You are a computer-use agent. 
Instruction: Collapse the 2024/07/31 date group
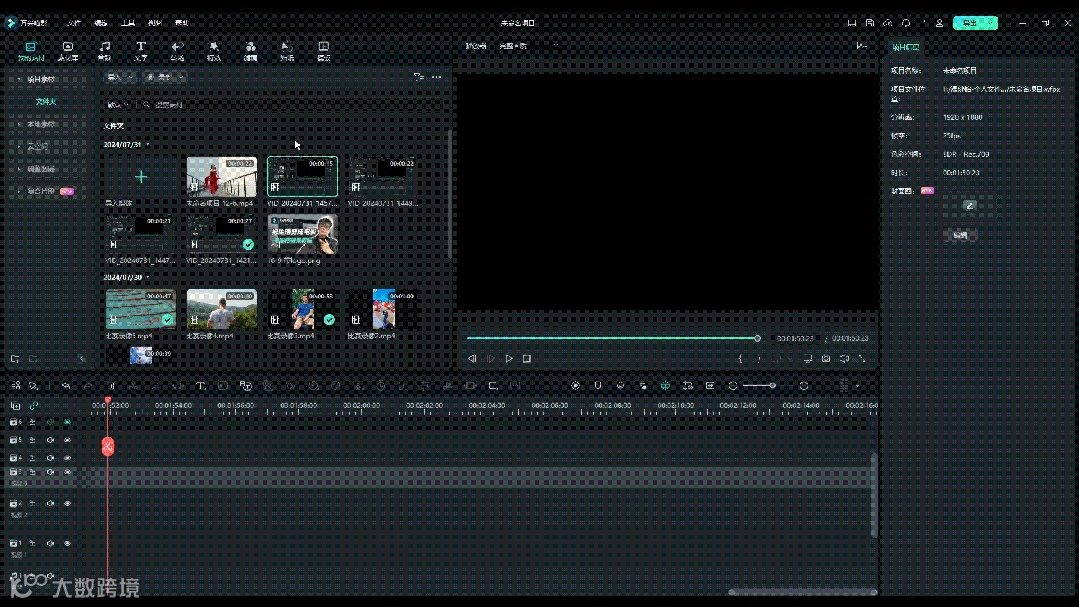(x=147, y=145)
